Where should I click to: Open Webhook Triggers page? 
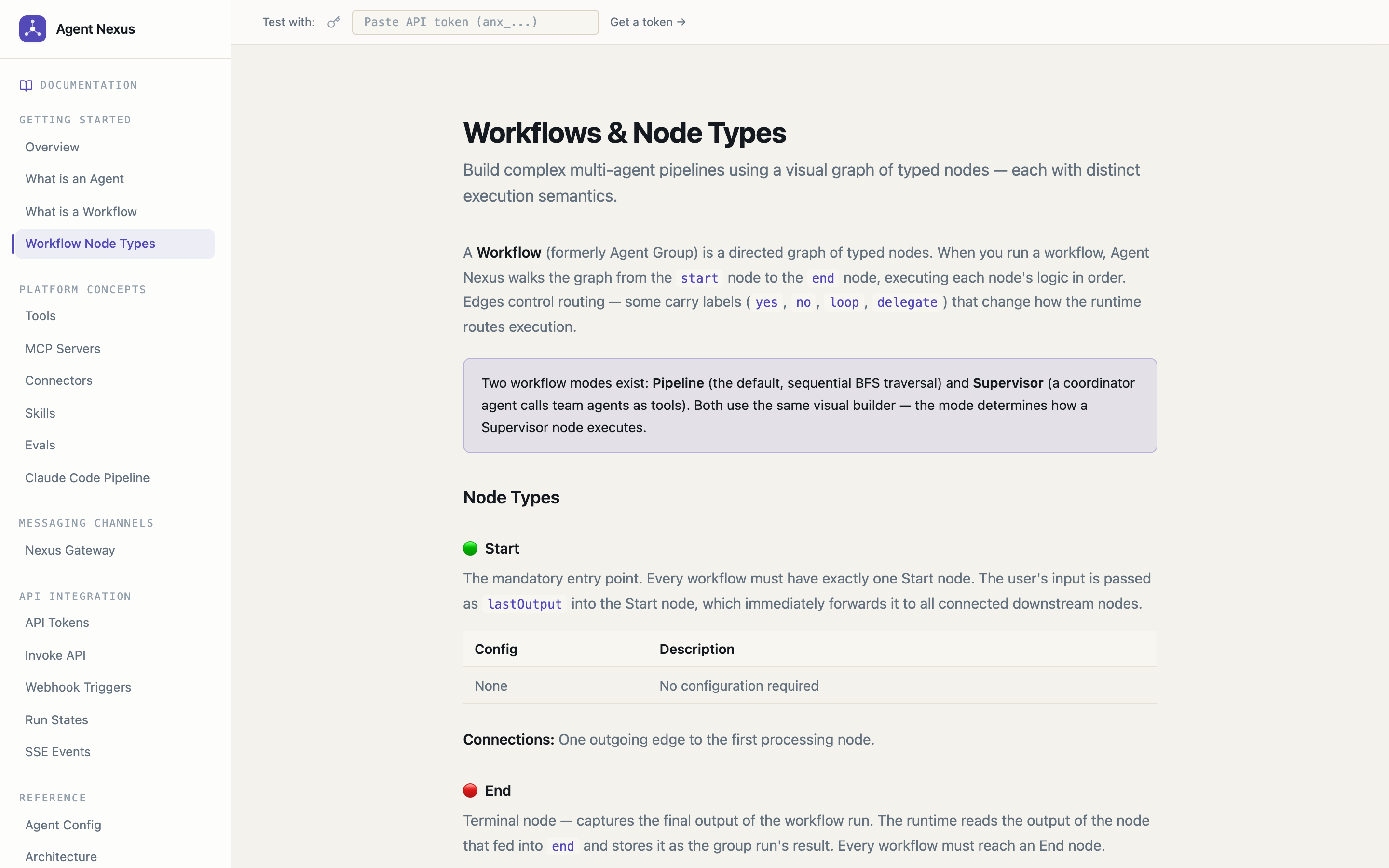coord(78,687)
